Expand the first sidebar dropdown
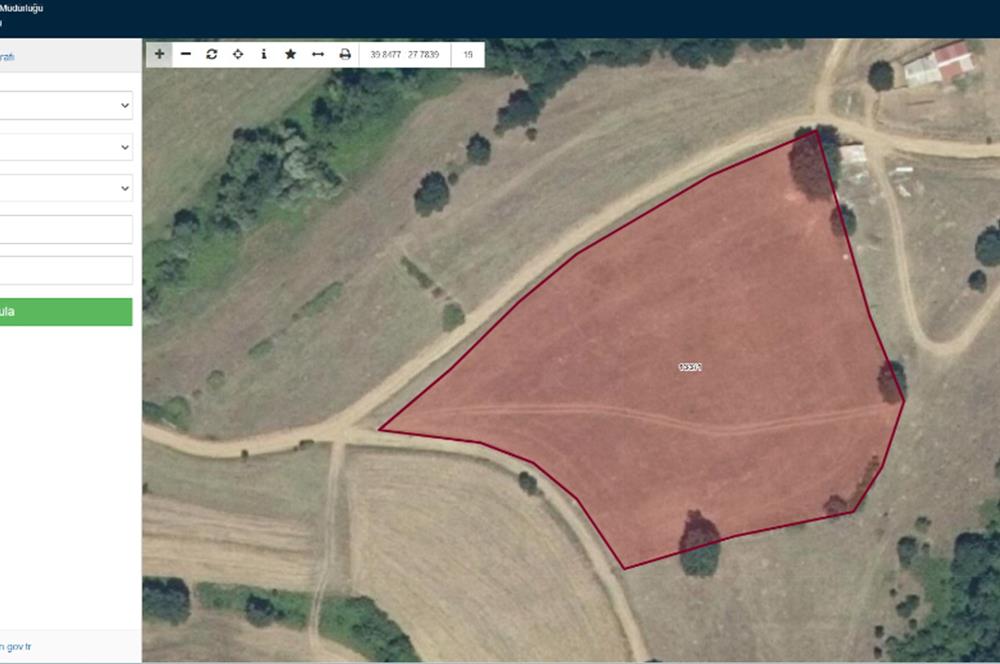This screenshot has height=664, width=1000. coord(65,105)
